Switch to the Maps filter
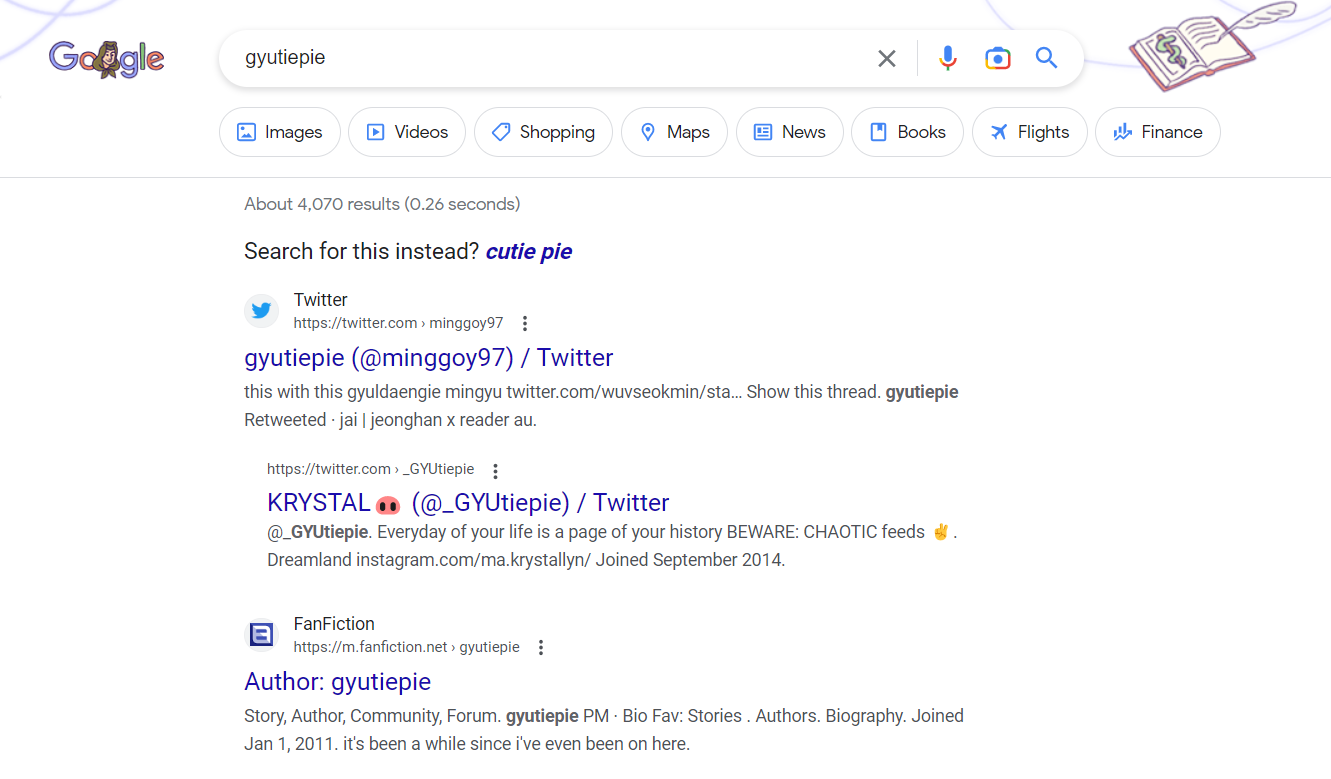1331x779 pixels. click(675, 132)
